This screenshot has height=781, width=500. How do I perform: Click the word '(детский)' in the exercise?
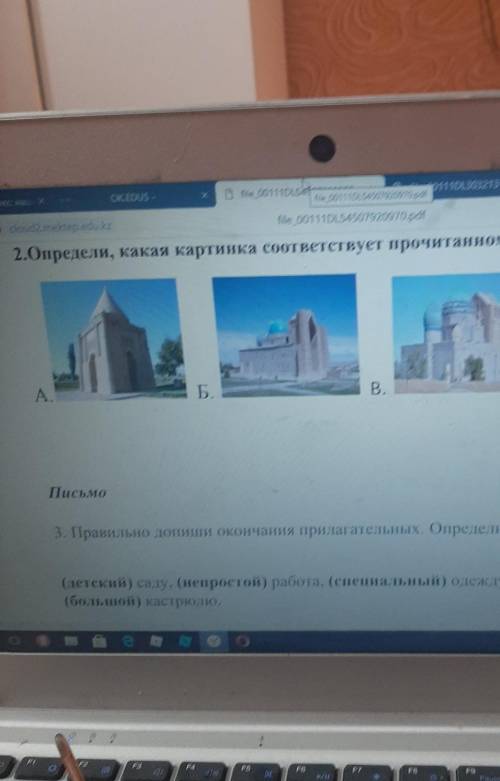coord(97,583)
